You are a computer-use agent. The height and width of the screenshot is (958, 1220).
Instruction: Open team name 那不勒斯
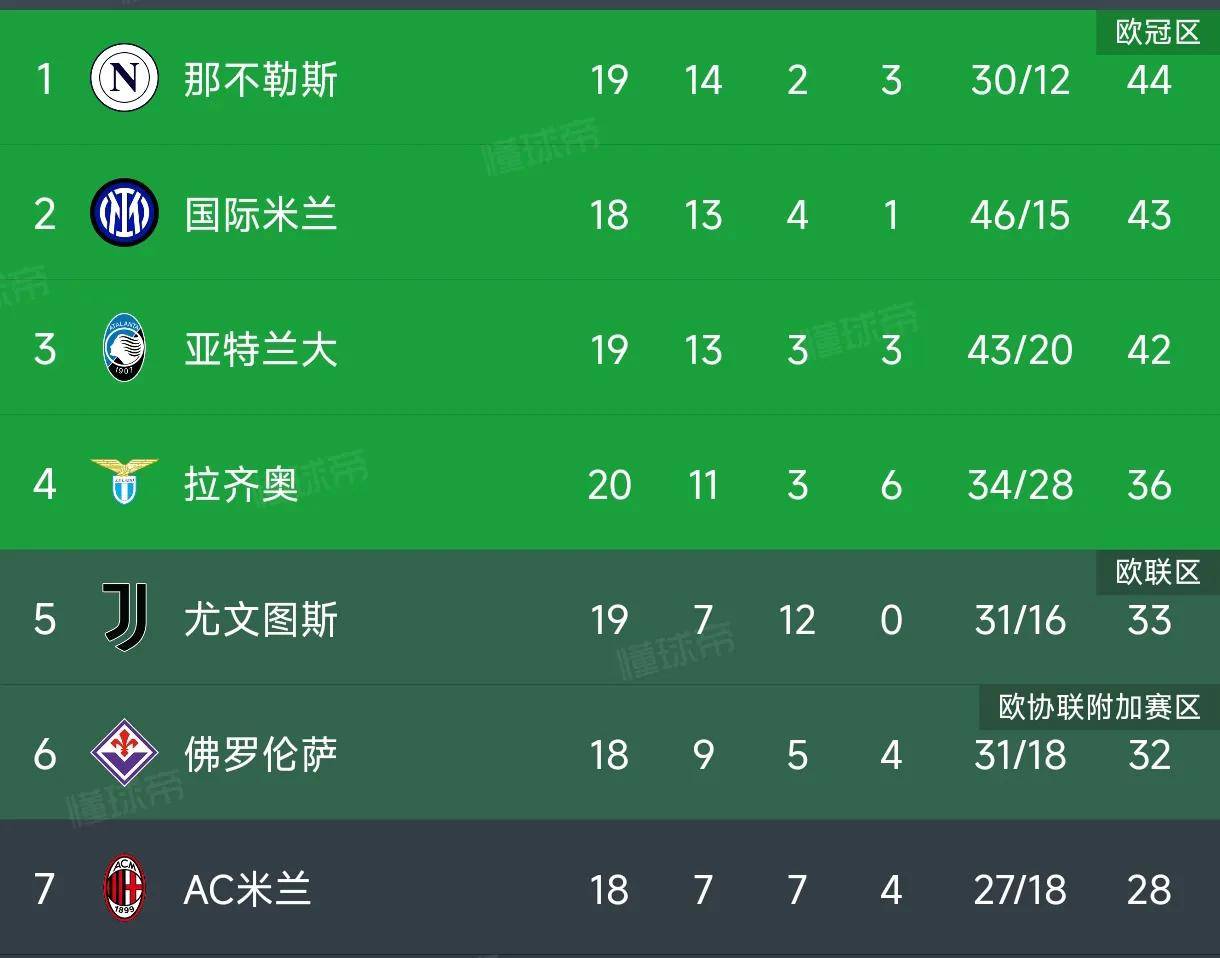coord(261,80)
